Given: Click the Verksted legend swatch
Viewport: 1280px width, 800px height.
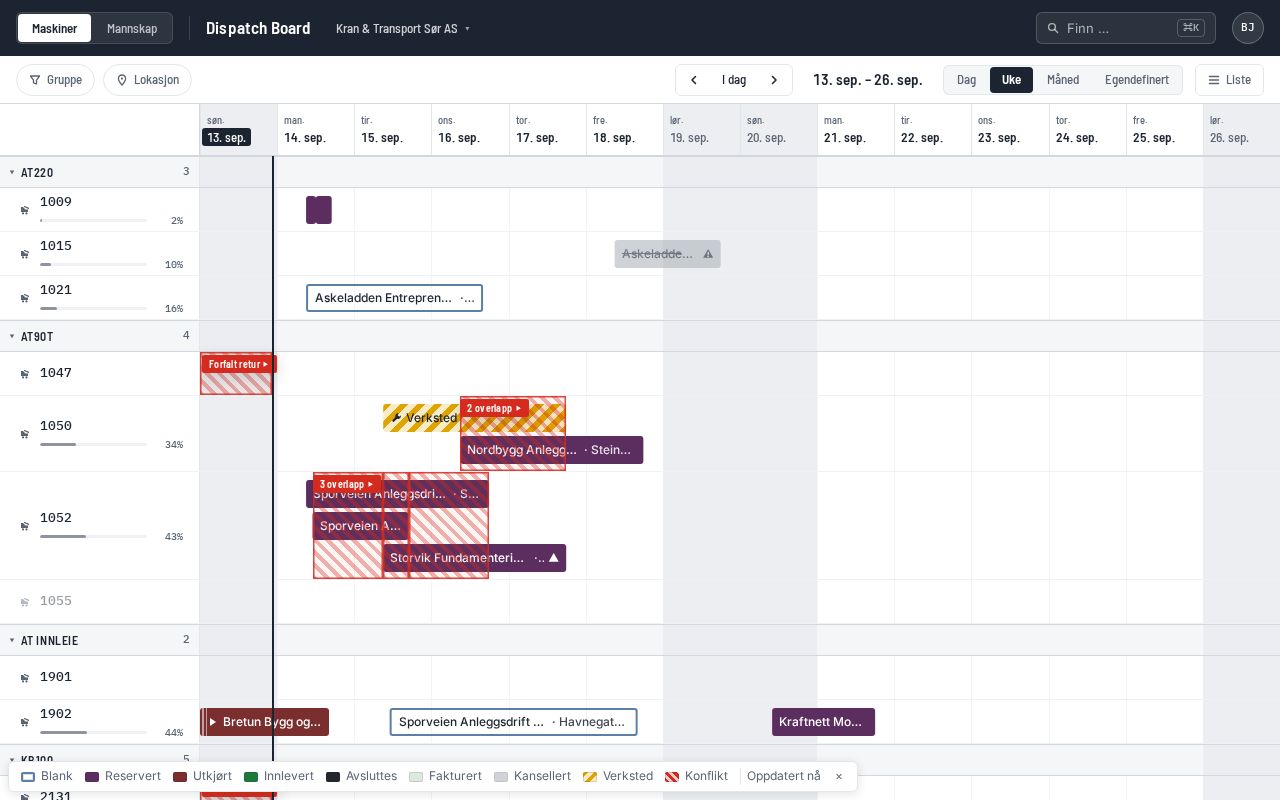Looking at the screenshot, I should (590, 776).
